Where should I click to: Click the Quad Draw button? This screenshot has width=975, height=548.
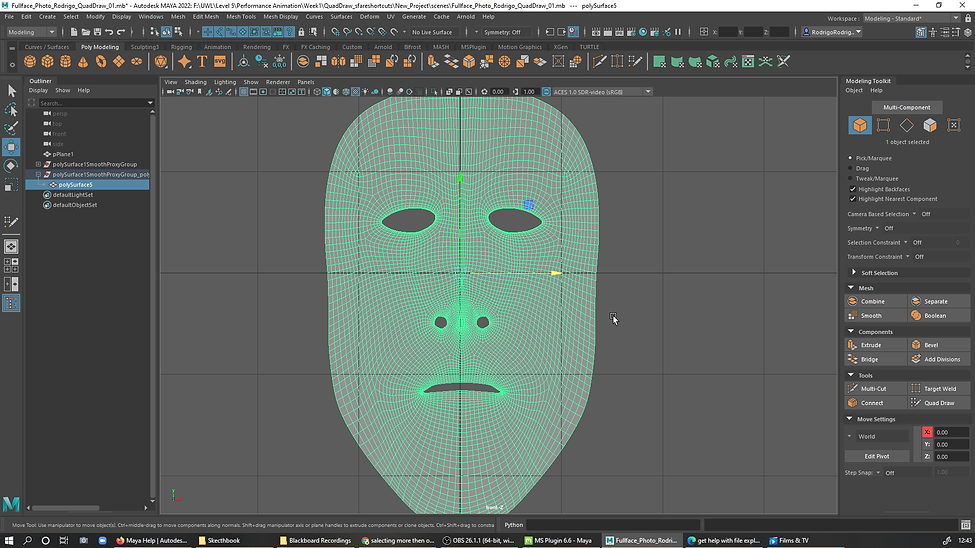point(939,403)
